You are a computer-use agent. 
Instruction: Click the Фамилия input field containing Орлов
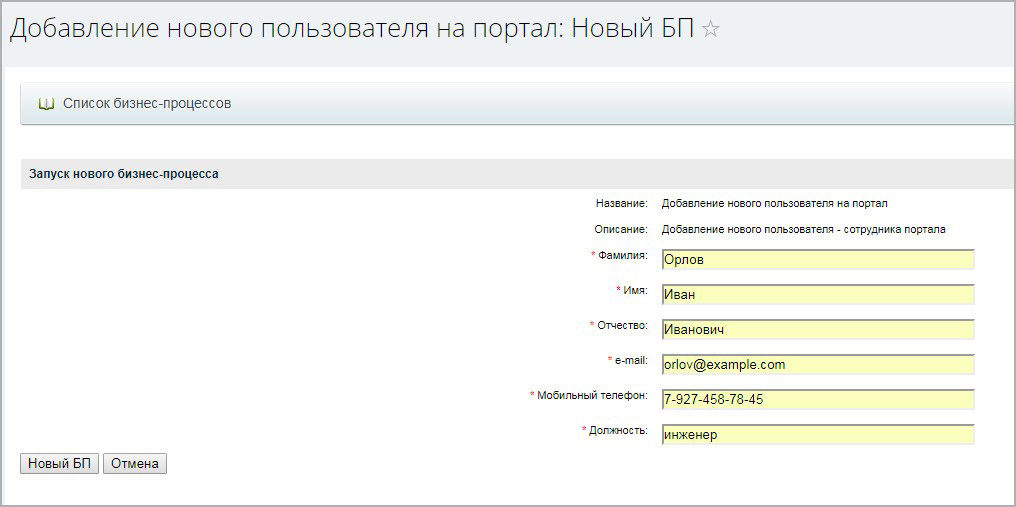817,260
